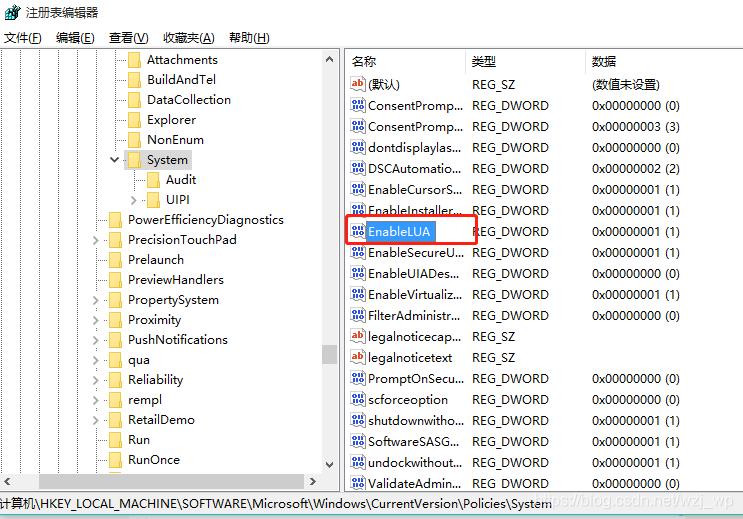Click the PrecisionTouchPad folder icon
This screenshot has height=519, width=743.
point(116,240)
